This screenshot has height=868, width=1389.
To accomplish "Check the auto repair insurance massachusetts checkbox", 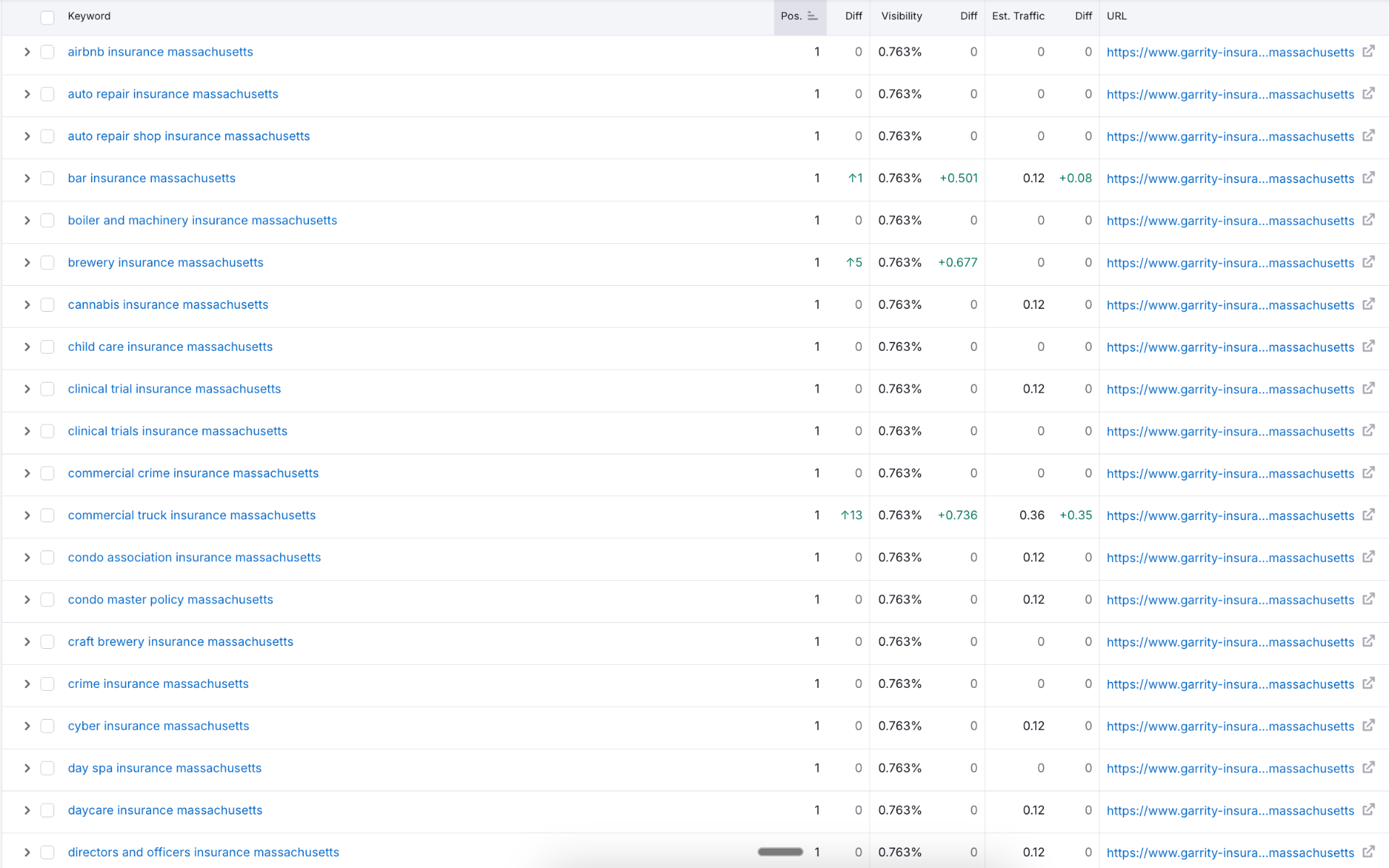I will pyautogui.click(x=47, y=94).
